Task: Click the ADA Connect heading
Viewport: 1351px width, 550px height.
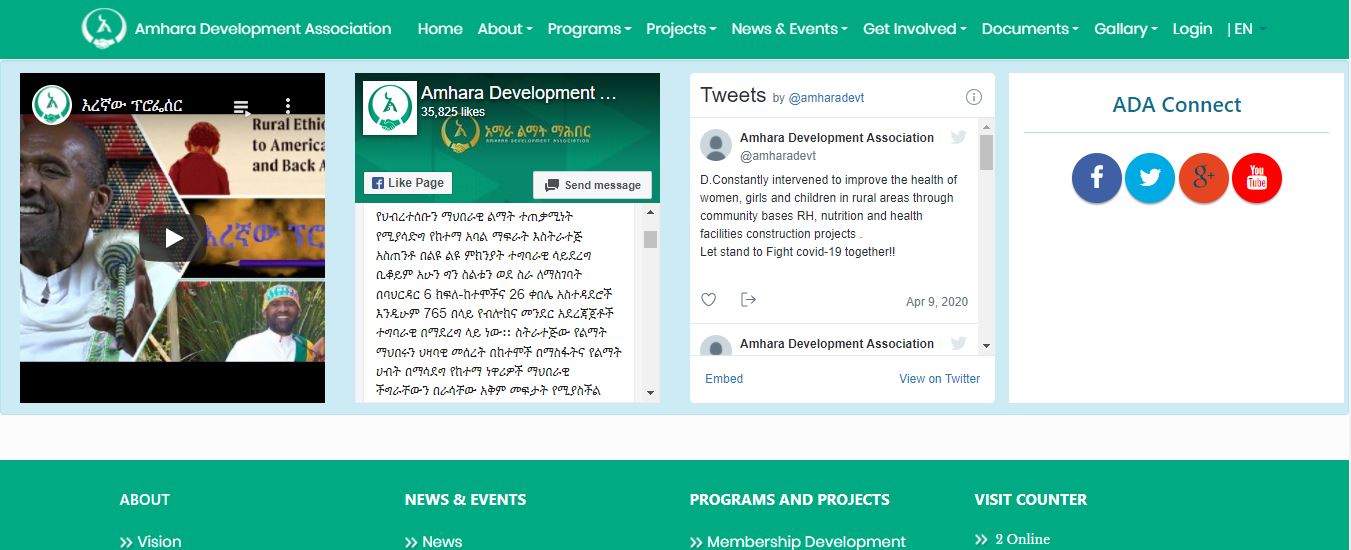Action: [x=1177, y=105]
